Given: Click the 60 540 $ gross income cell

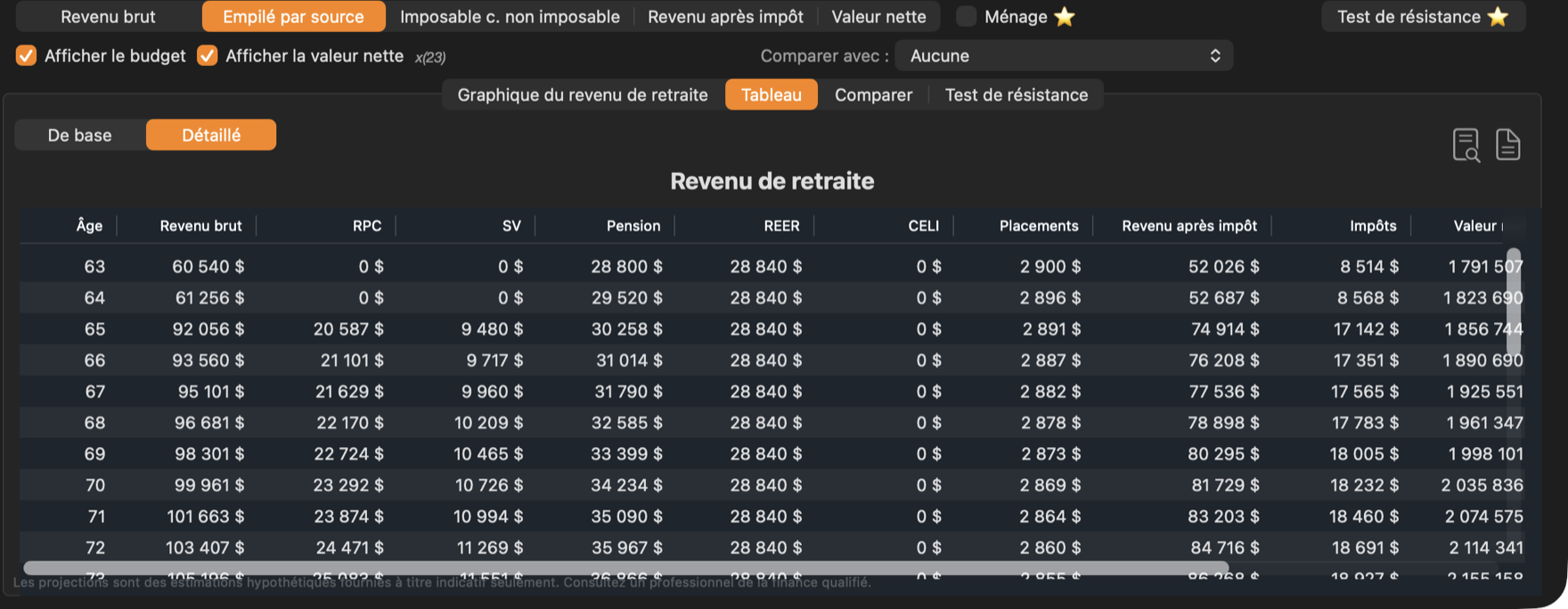Looking at the screenshot, I should (208, 266).
